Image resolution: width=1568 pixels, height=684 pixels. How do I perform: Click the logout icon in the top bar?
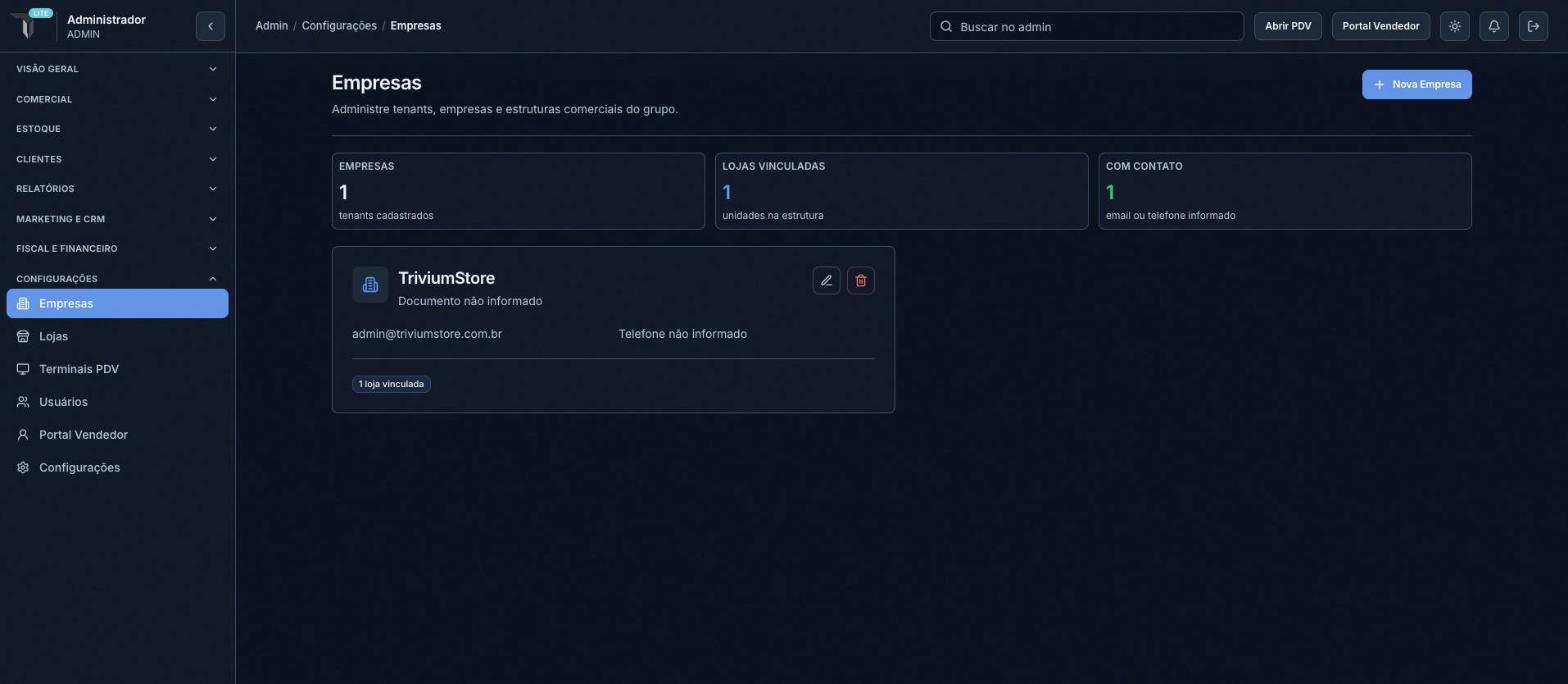pos(1533,26)
